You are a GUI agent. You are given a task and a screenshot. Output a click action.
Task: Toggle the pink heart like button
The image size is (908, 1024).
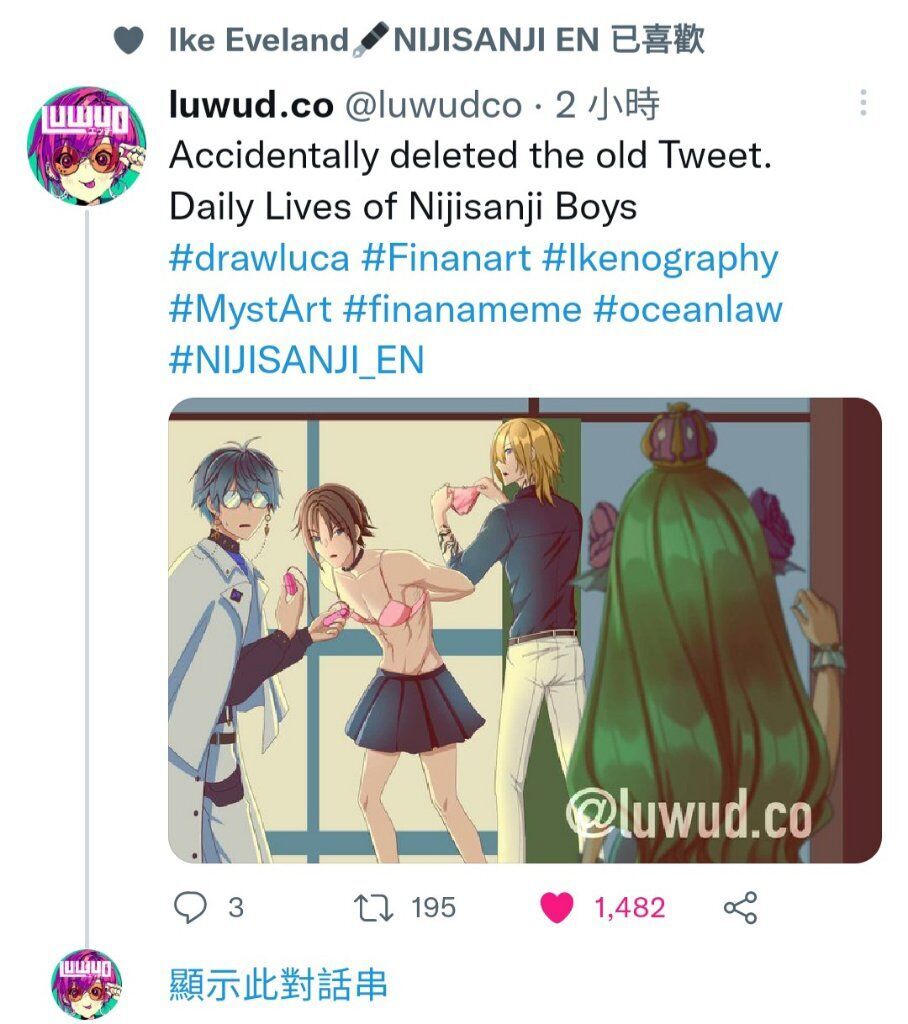(x=557, y=907)
